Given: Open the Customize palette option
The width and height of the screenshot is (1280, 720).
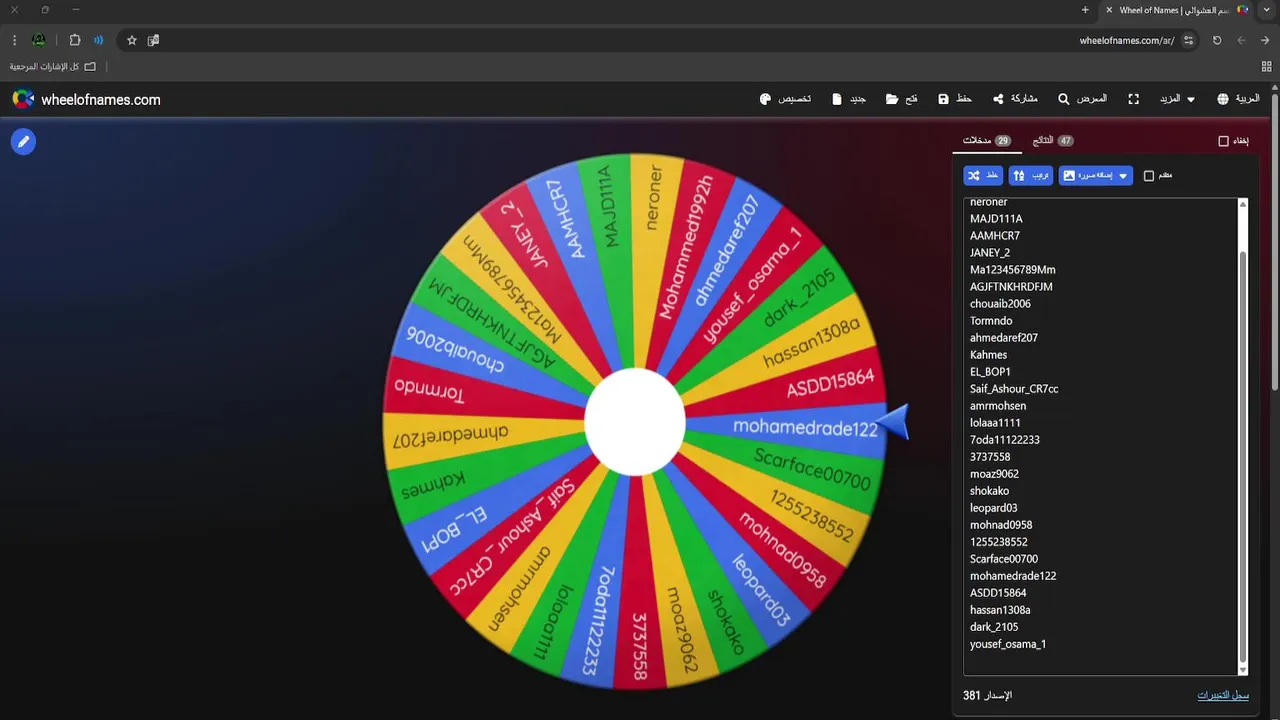Looking at the screenshot, I should tap(785, 99).
